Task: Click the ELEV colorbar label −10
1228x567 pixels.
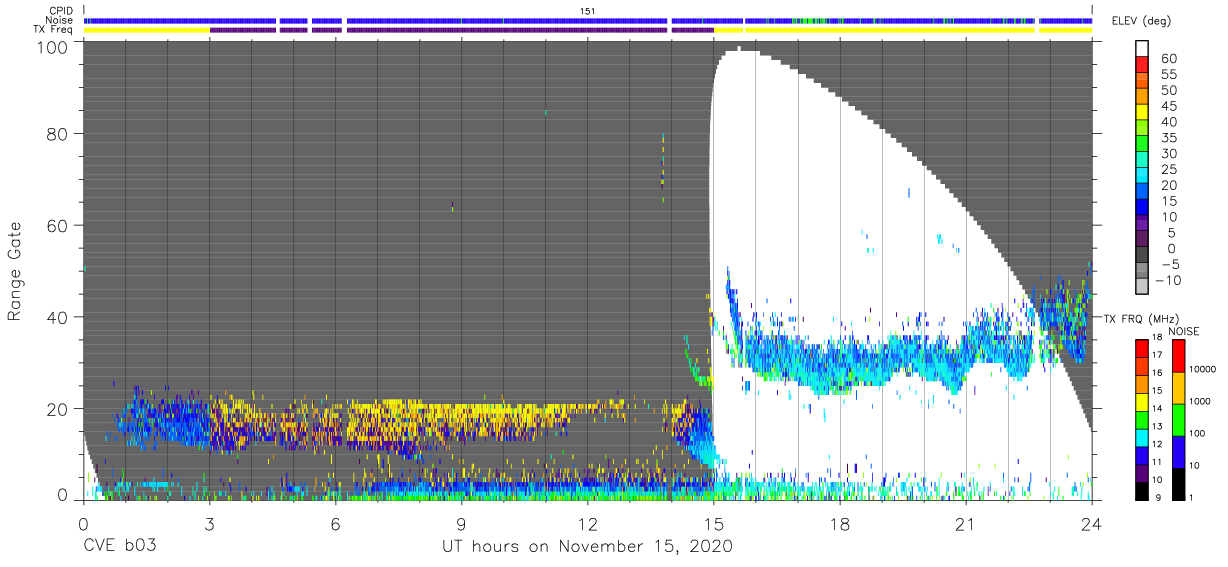Action: [x=1166, y=280]
